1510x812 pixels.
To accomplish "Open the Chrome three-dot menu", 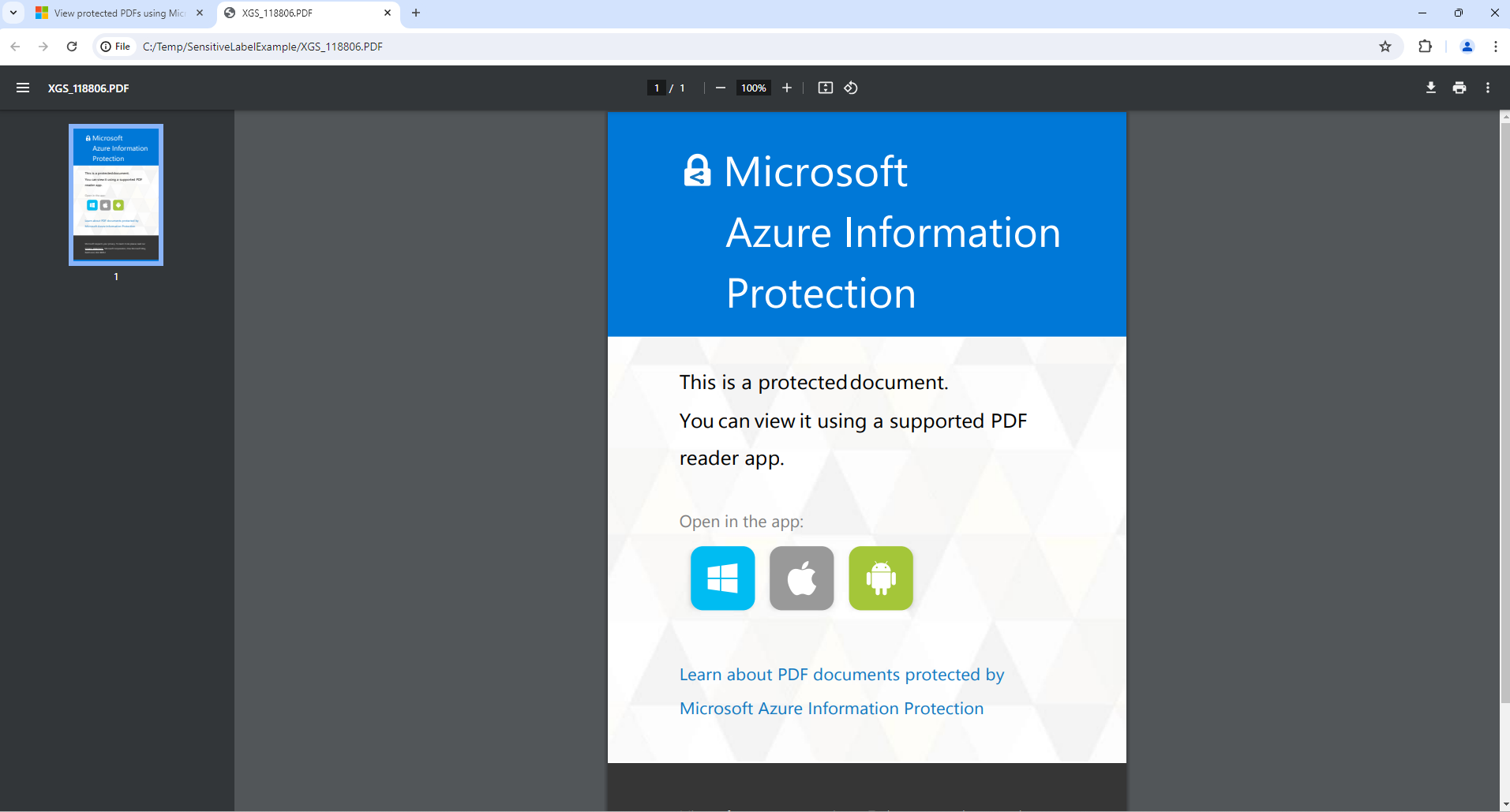I will (1495, 47).
